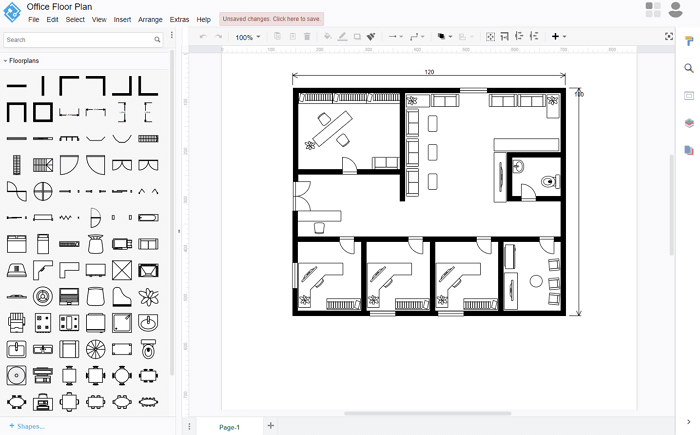Screen dimensions: 700x435
Task: Select the piano shape in Floorplans
Action: [122, 296]
